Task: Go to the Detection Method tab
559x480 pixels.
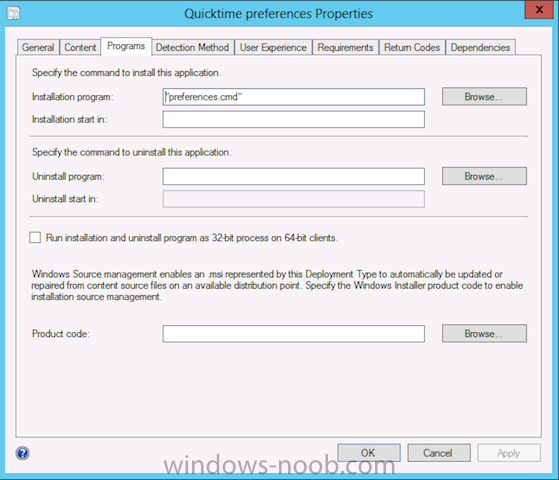Action: (x=192, y=47)
